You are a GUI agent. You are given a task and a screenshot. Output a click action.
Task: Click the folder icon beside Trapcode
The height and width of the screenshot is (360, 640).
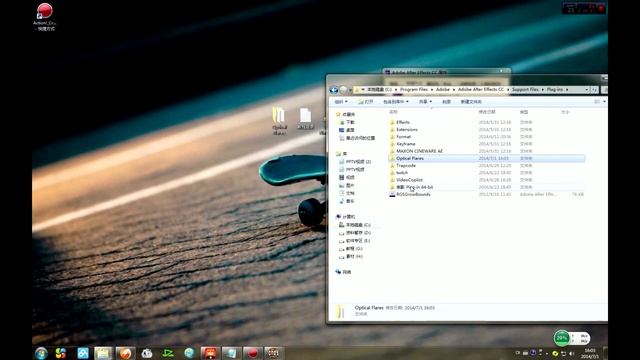click(x=392, y=165)
